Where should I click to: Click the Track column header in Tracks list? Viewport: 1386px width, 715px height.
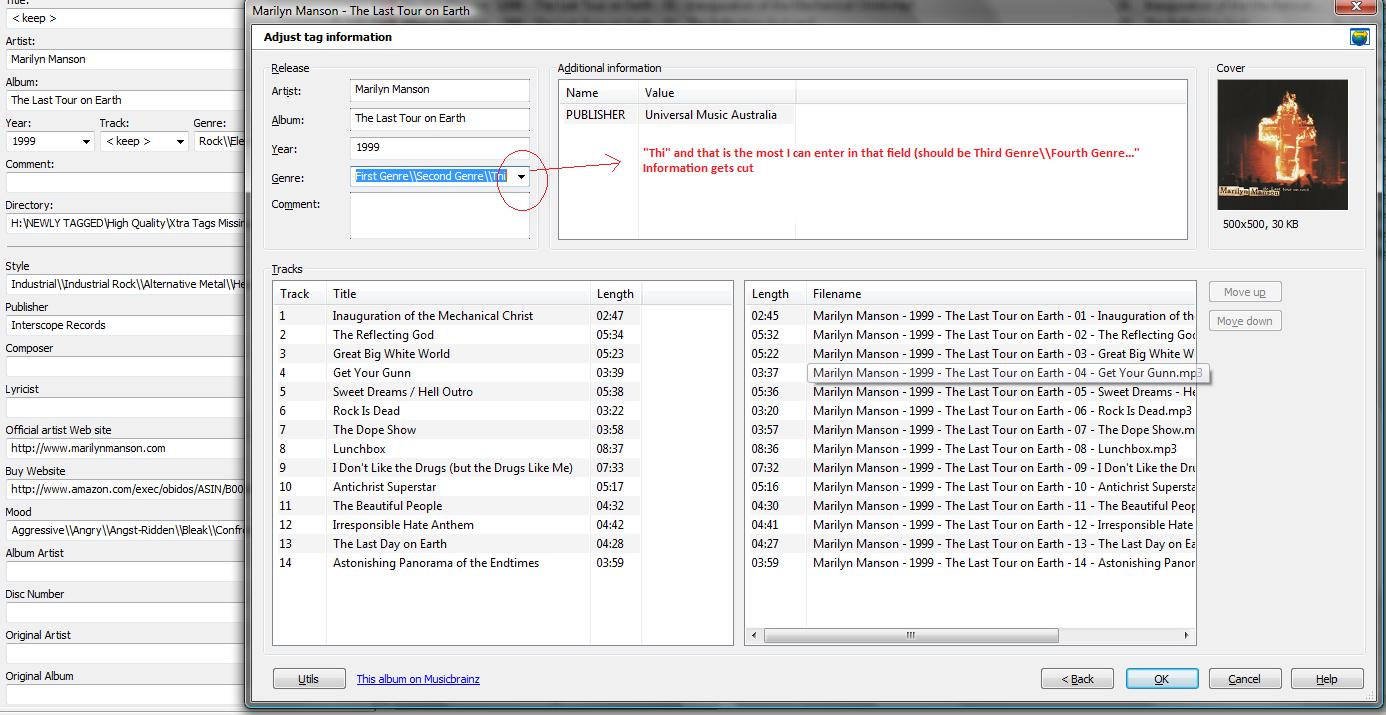tap(299, 294)
